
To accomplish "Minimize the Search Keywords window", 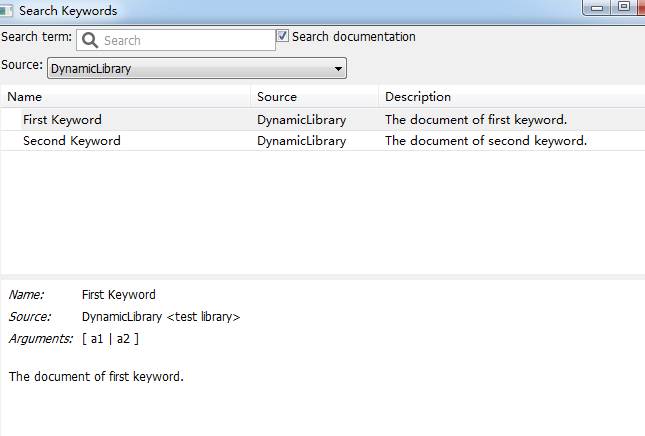I will tap(597, 7).
